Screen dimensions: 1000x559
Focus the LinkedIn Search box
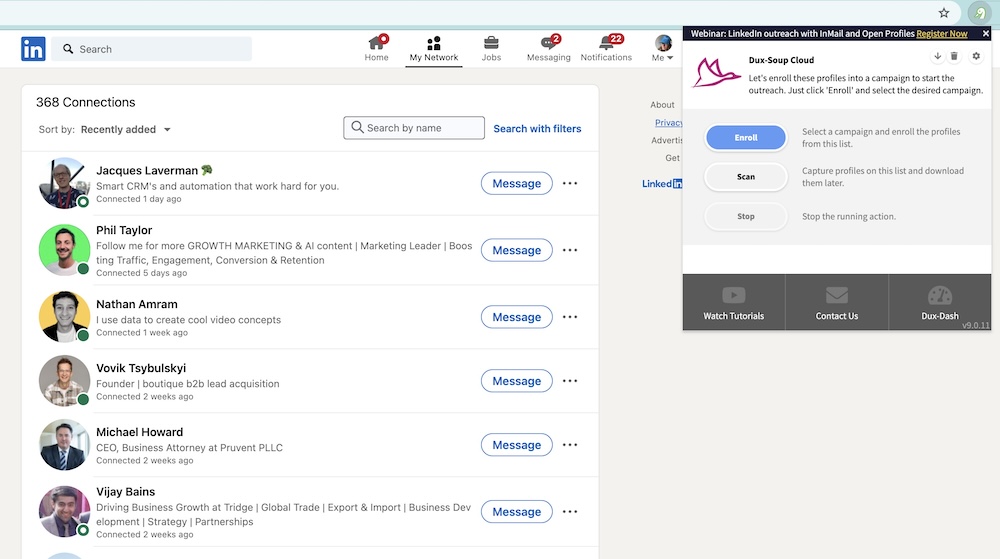point(152,49)
